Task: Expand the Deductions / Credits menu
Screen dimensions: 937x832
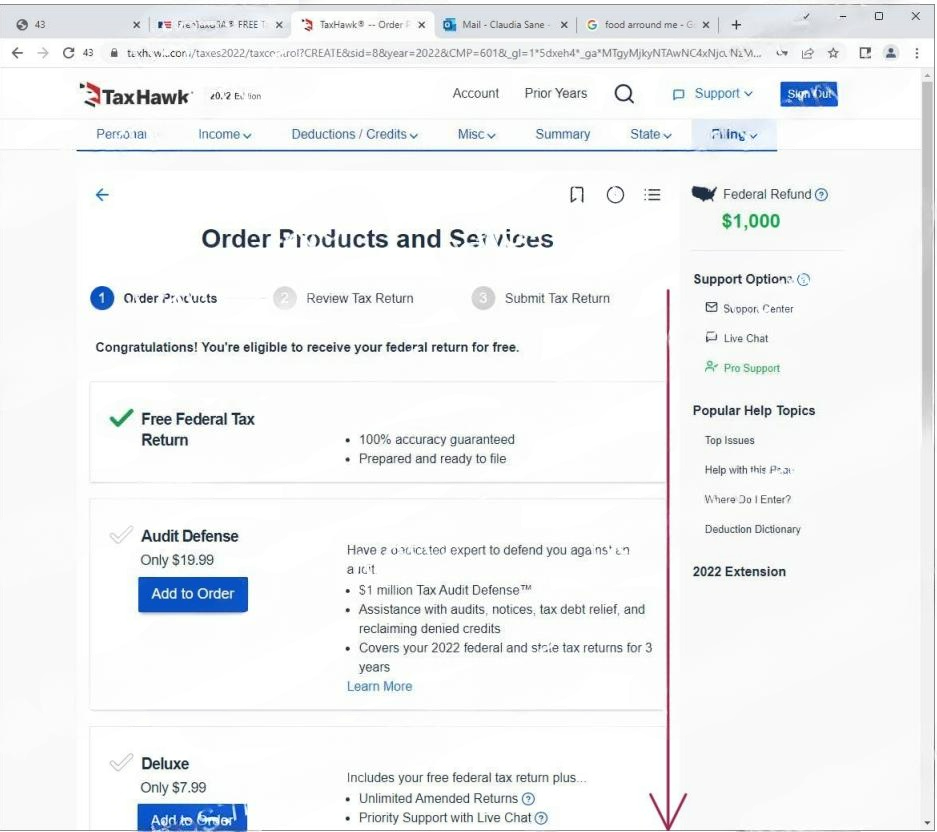Action: point(354,134)
